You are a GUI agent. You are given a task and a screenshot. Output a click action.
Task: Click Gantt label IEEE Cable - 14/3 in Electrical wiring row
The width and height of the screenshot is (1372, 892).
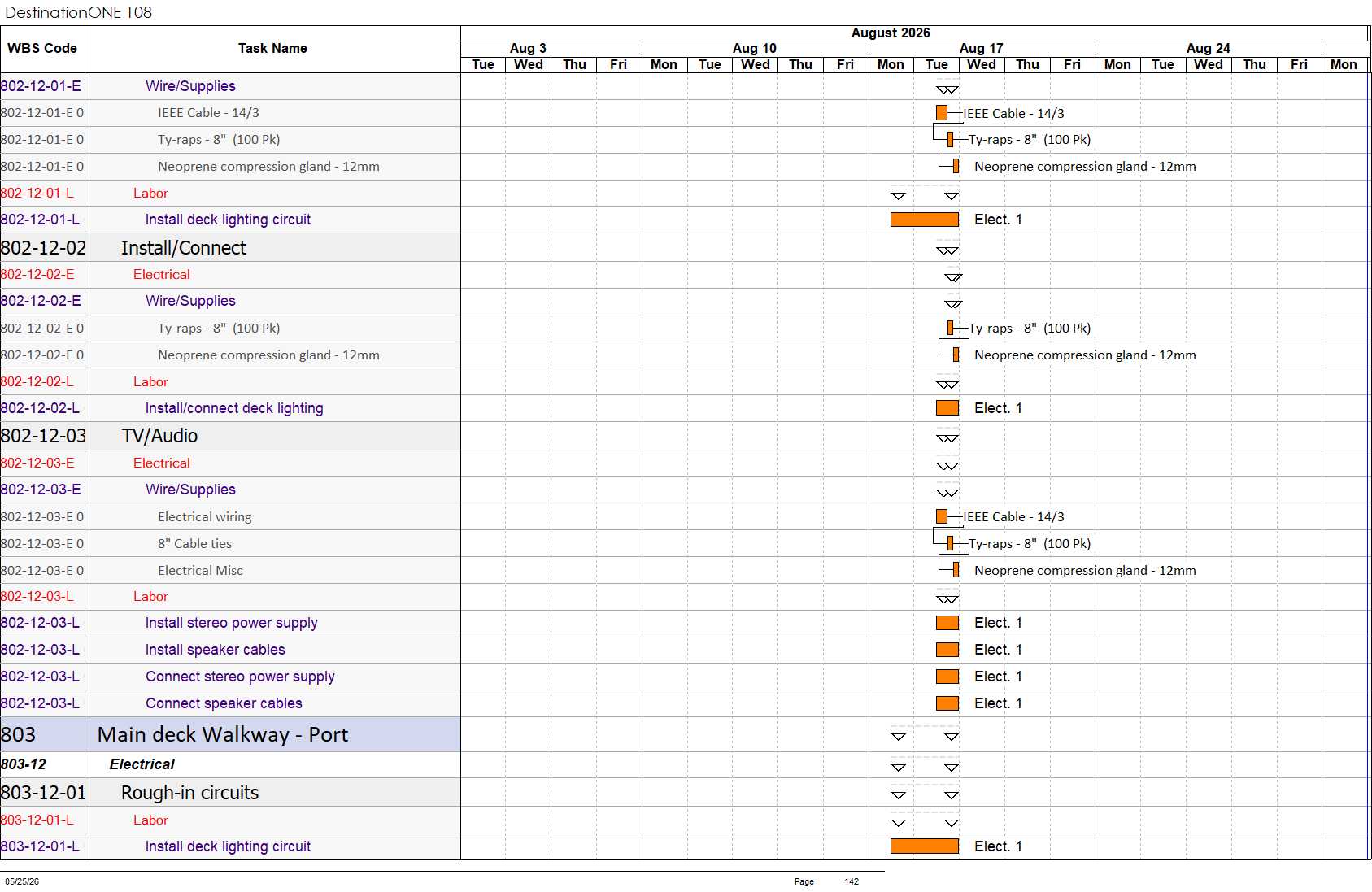click(1014, 517)
